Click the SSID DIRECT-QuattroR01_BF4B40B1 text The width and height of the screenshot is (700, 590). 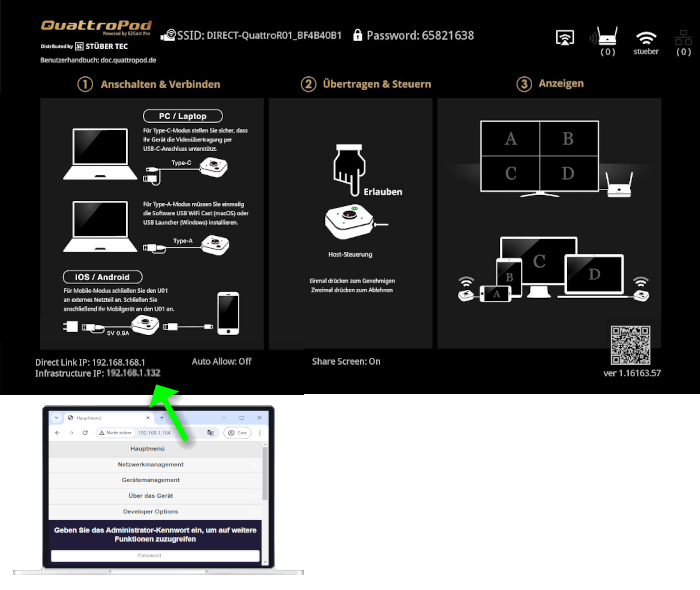(259, 35)
